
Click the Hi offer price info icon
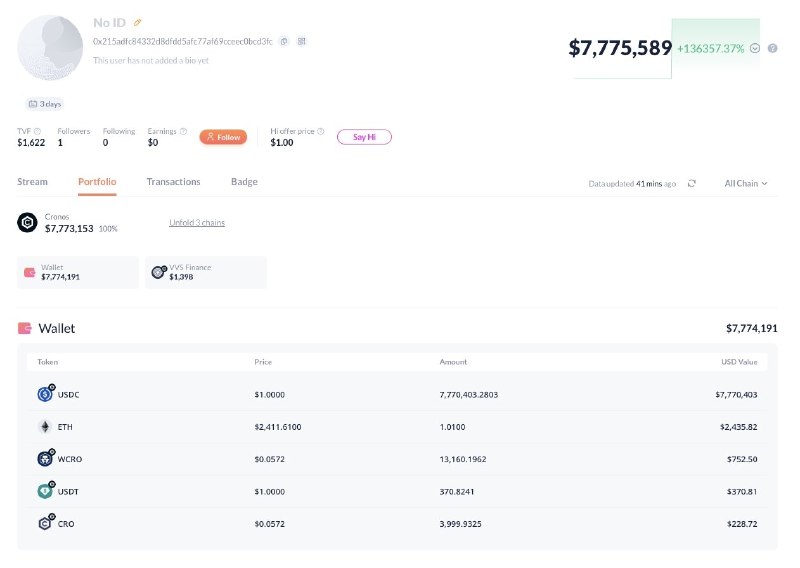[320, 131]
